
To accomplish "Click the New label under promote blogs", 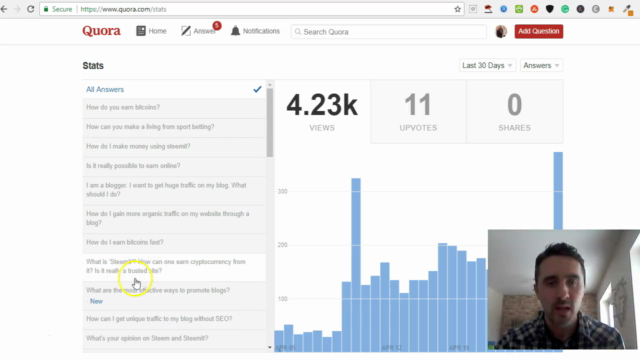I will (x=96, y=301).
